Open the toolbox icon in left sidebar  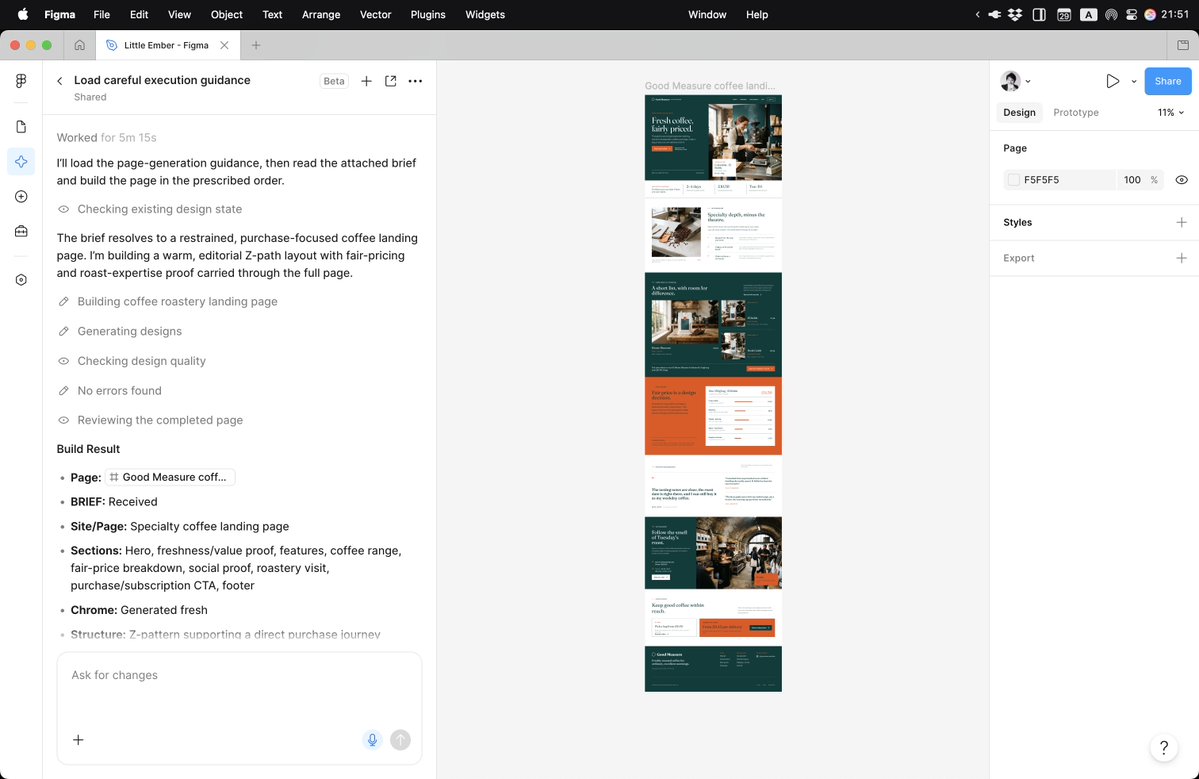(x=21, y=231)
